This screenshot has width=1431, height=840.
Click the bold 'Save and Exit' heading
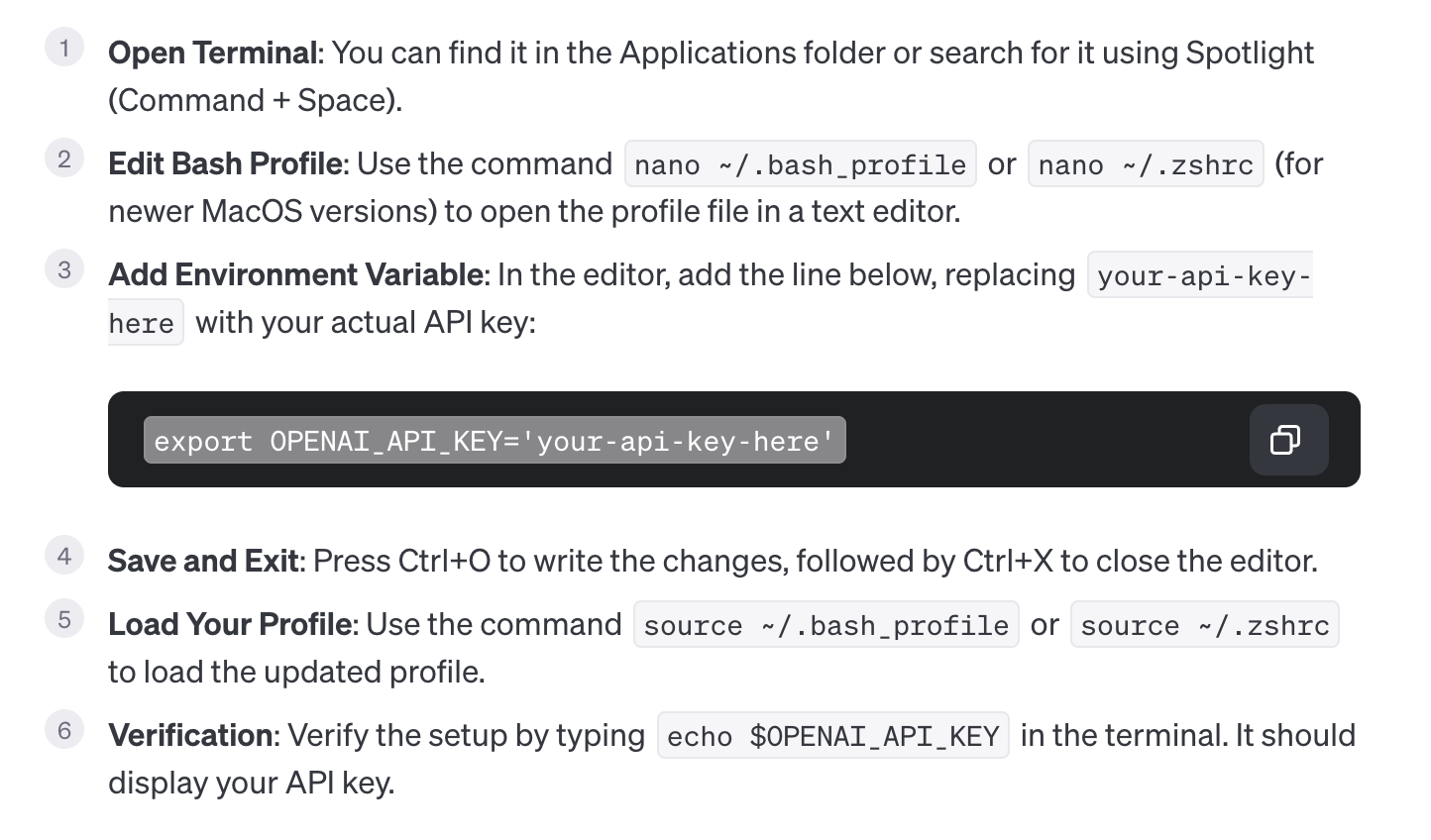(203, 561)
